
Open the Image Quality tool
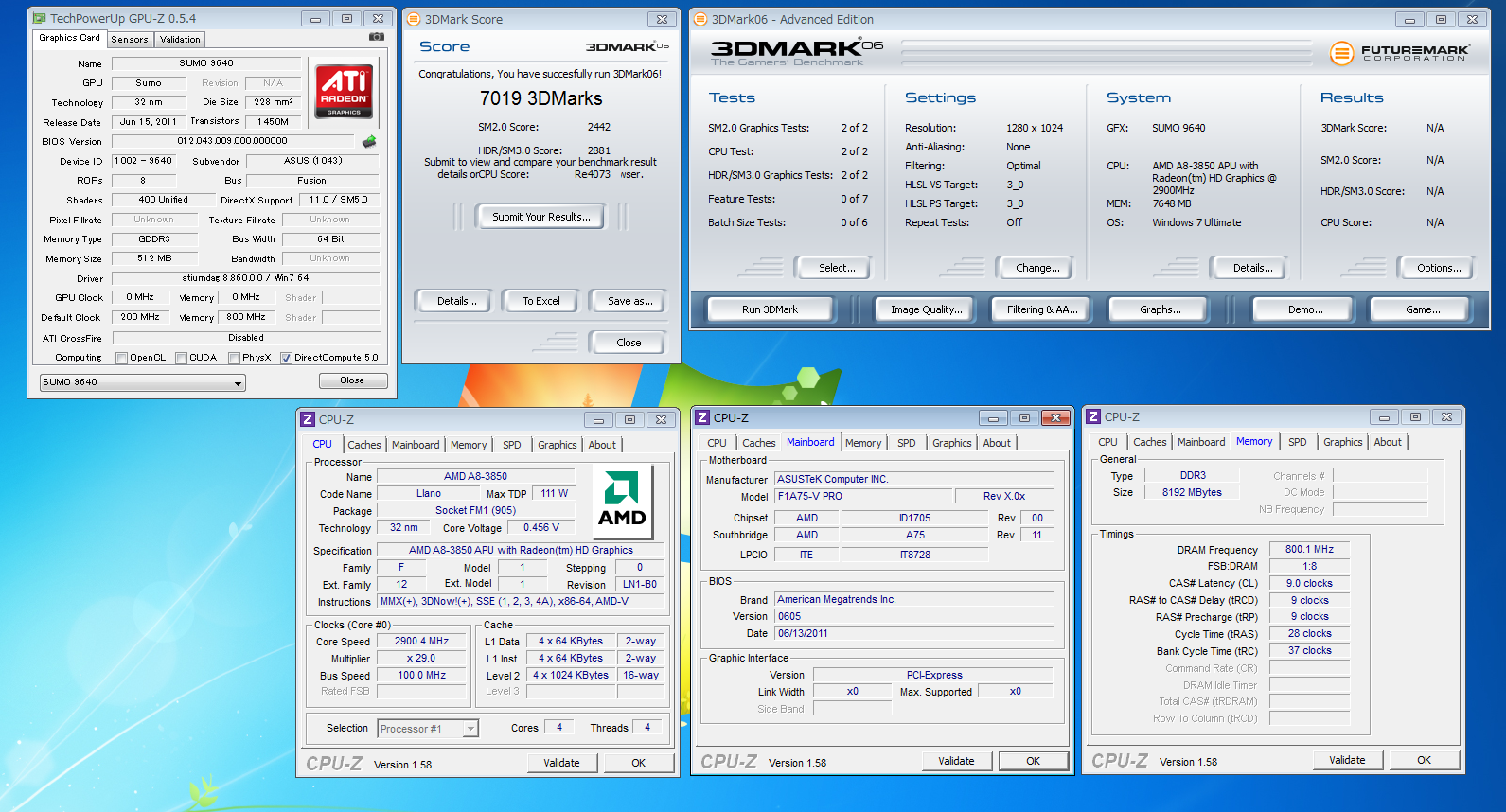point(926,309)
